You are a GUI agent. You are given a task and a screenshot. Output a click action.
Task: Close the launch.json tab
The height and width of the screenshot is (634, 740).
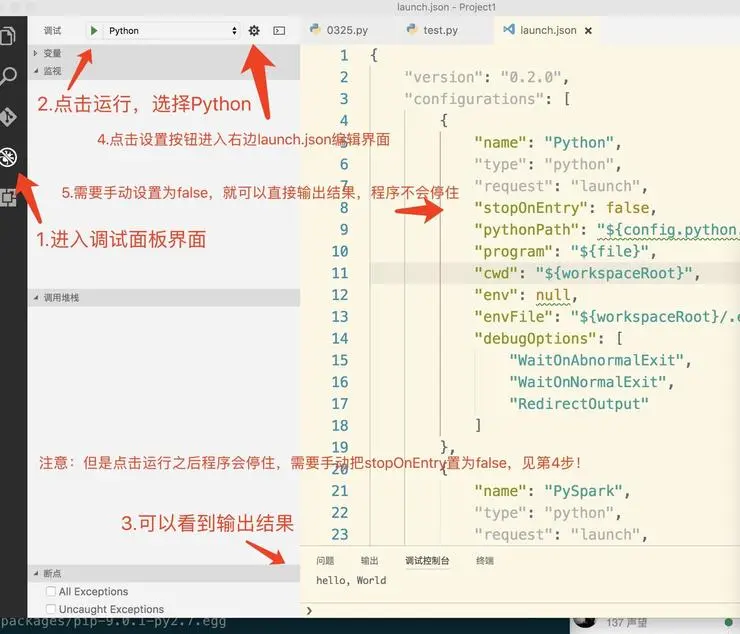(588, 31)
